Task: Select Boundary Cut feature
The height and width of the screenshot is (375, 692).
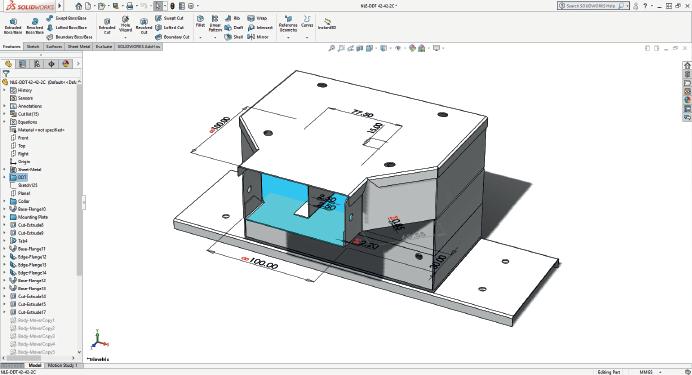Action: click(x=172, y=37)
